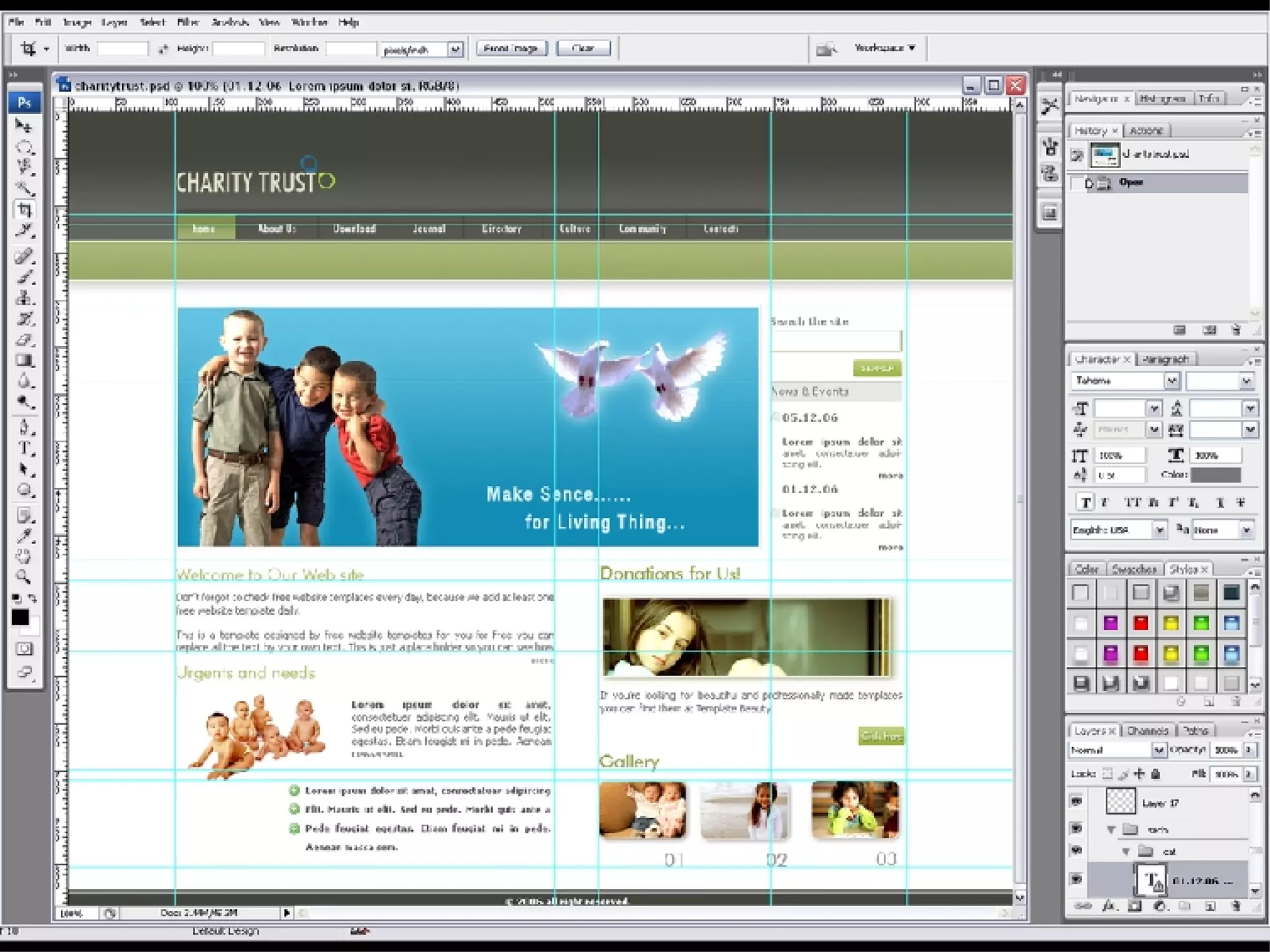1270x952 pixels.
Task: Open the Tahoma font family dropdown
Action: (x=1171, y=381)
